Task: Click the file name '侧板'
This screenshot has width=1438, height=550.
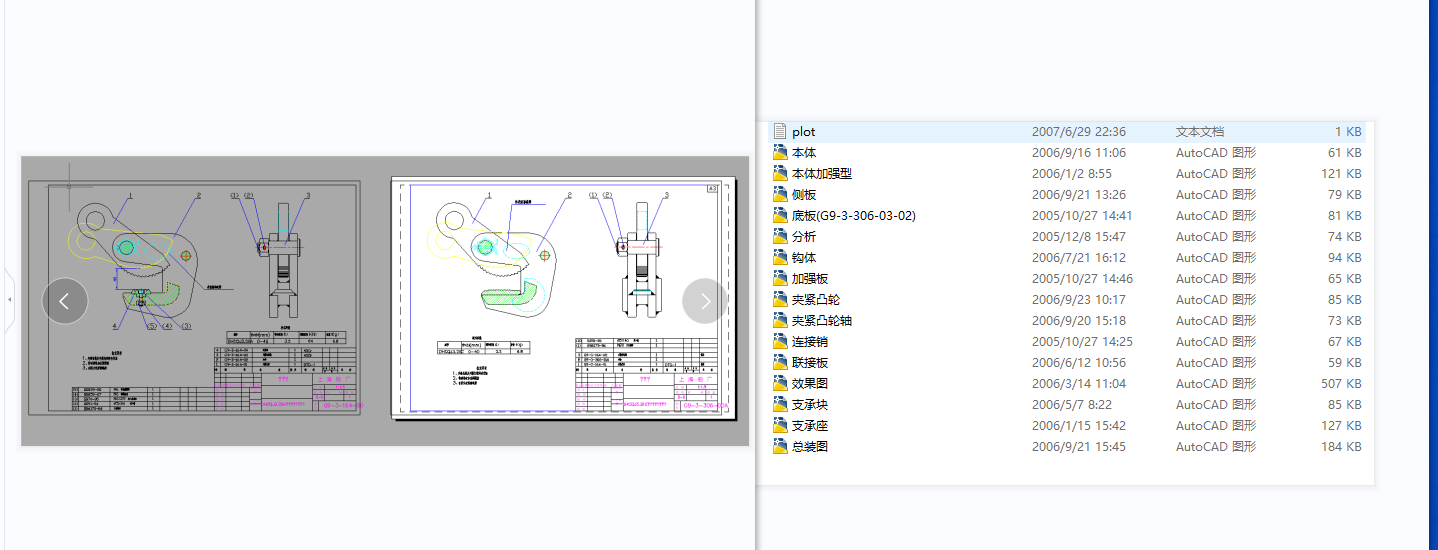Action: (x=804, y=195)
